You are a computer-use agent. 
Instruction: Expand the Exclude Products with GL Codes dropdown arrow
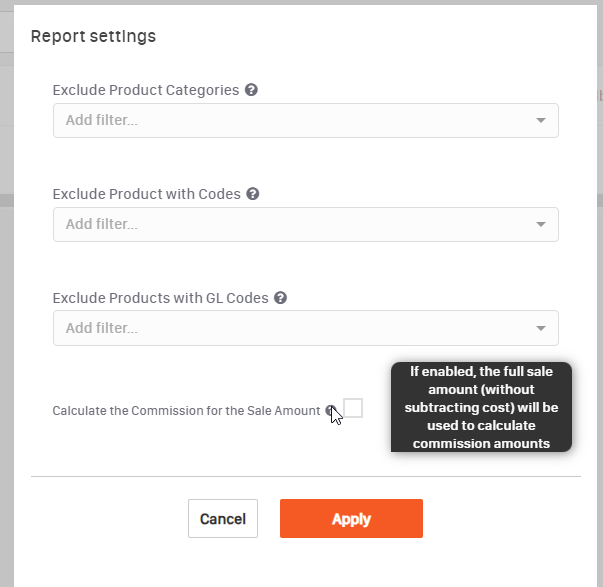pos(541,328)
